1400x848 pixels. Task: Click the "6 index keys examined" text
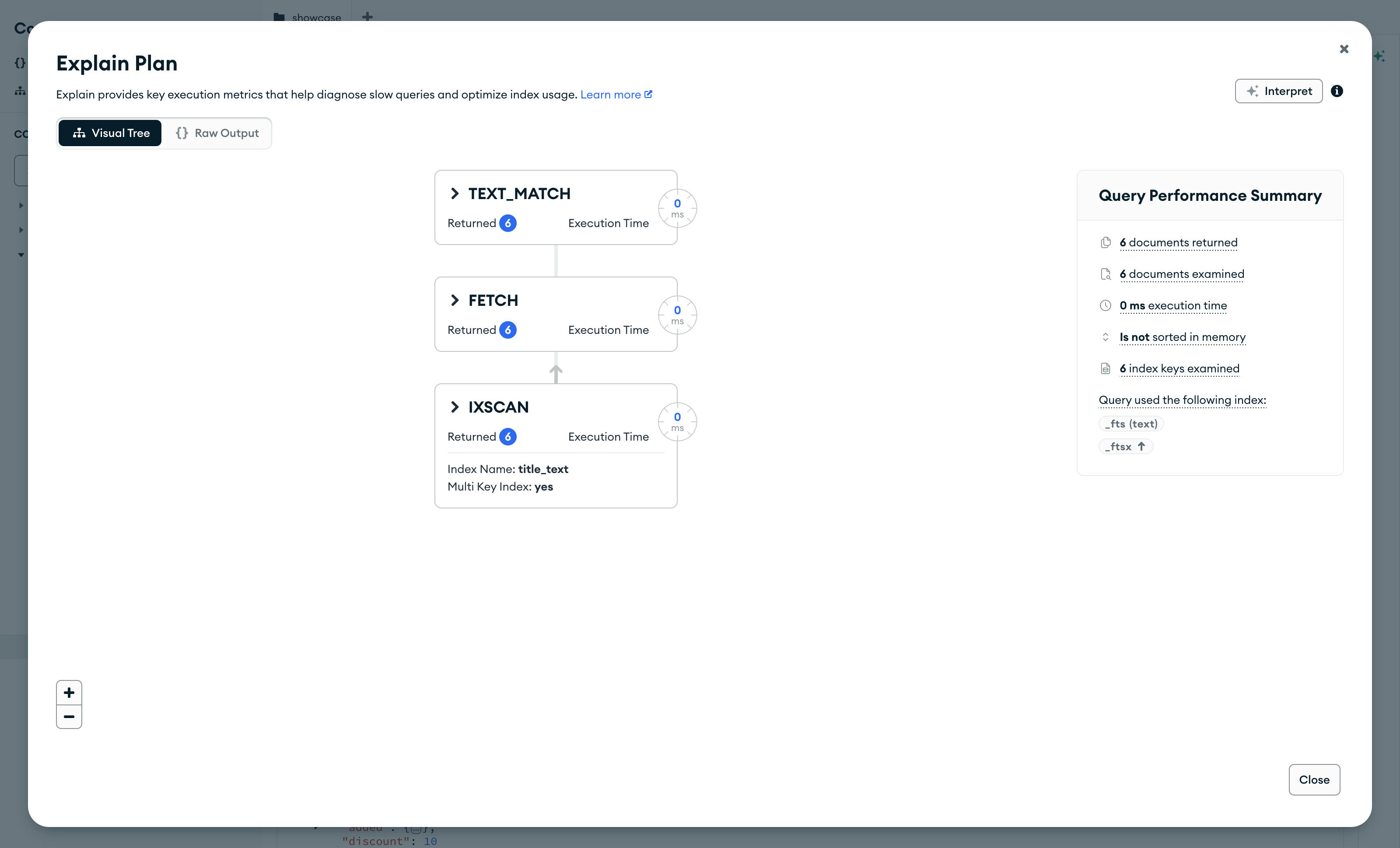[1179, 369]
